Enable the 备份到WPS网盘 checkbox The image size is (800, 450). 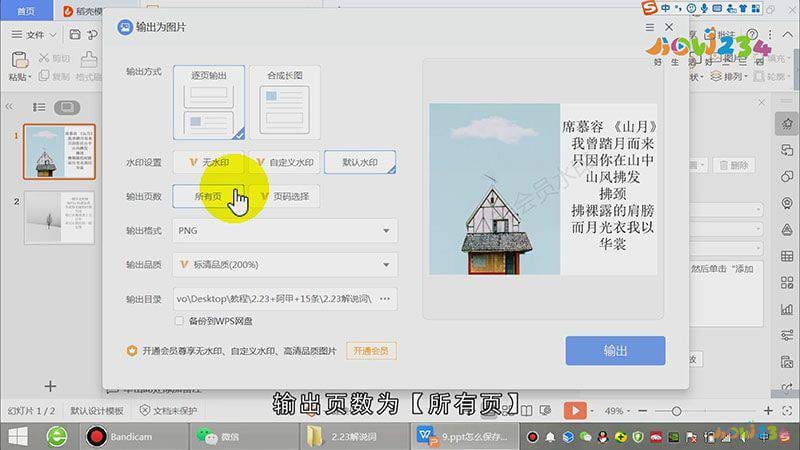[x=179, y=321]
